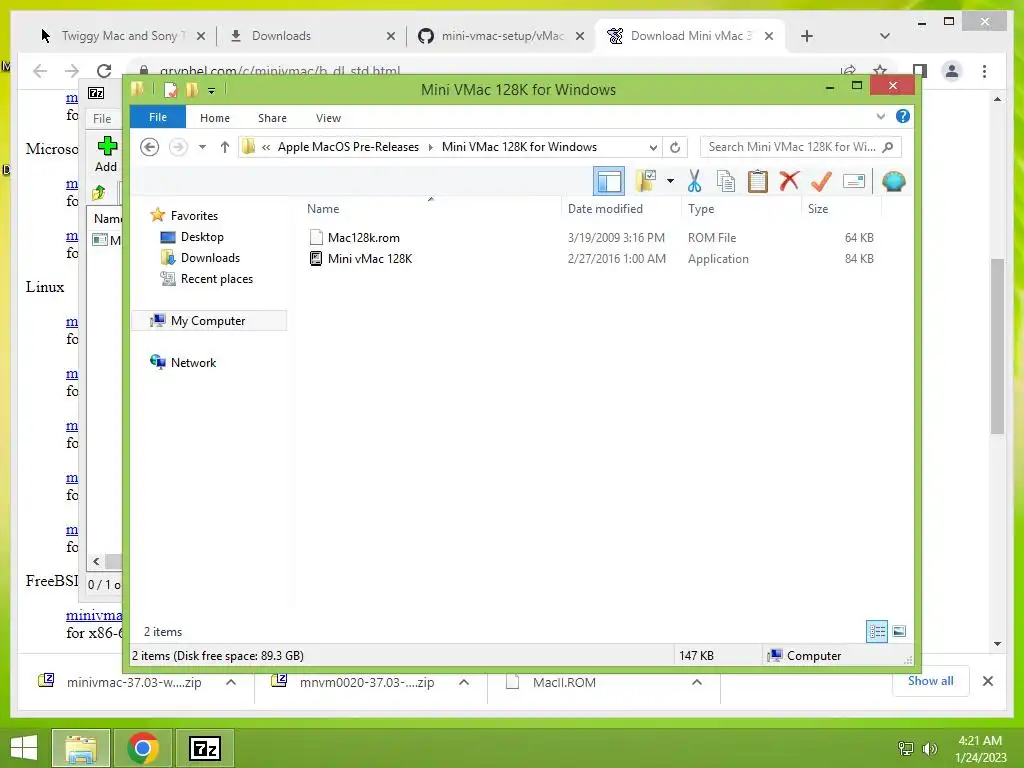Toggle the navigation pane toolbar button
The height and width of the screenshot is (768, 1024).
609,182
